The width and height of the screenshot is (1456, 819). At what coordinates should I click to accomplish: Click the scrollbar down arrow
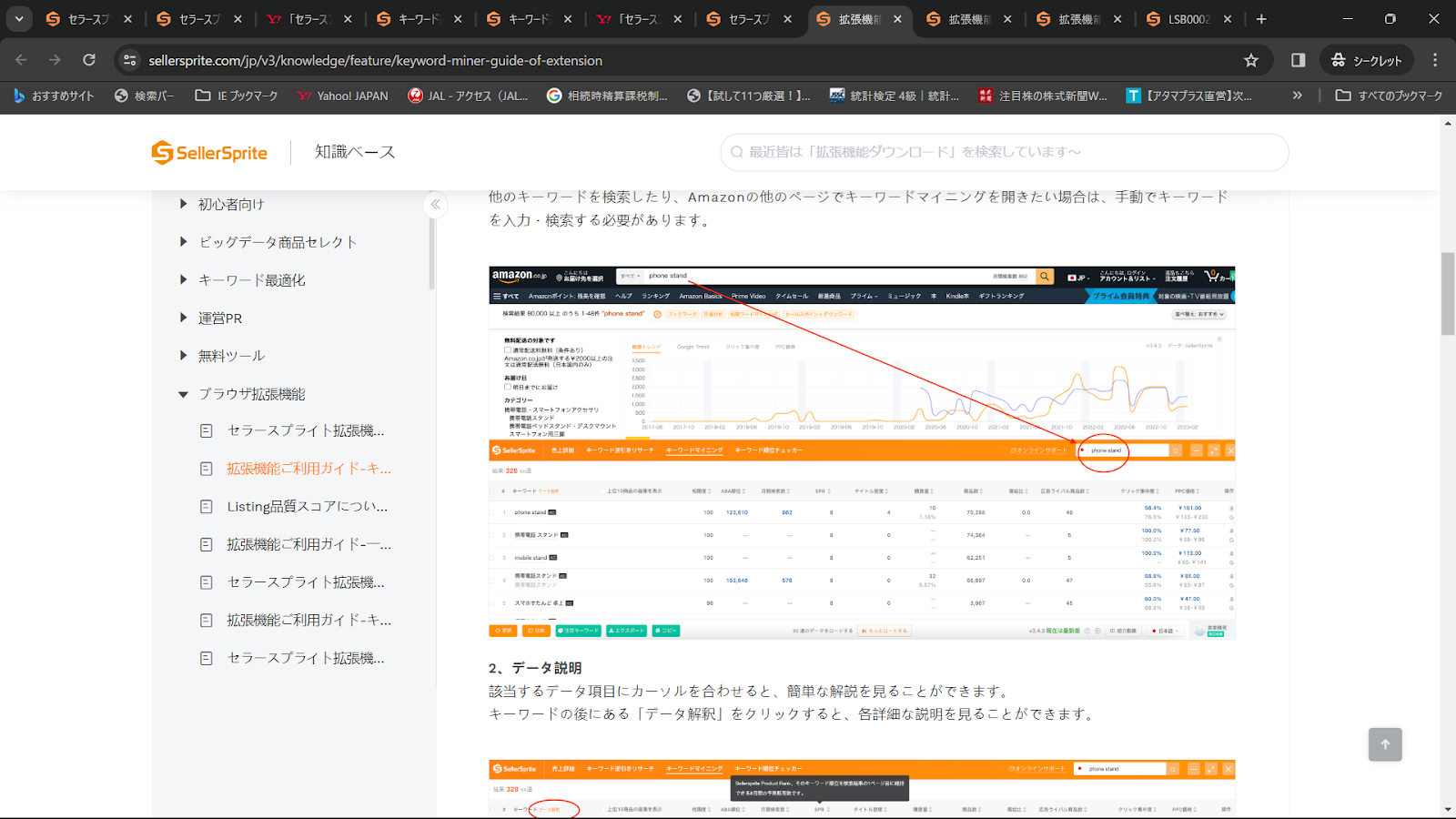(1448, 809)
